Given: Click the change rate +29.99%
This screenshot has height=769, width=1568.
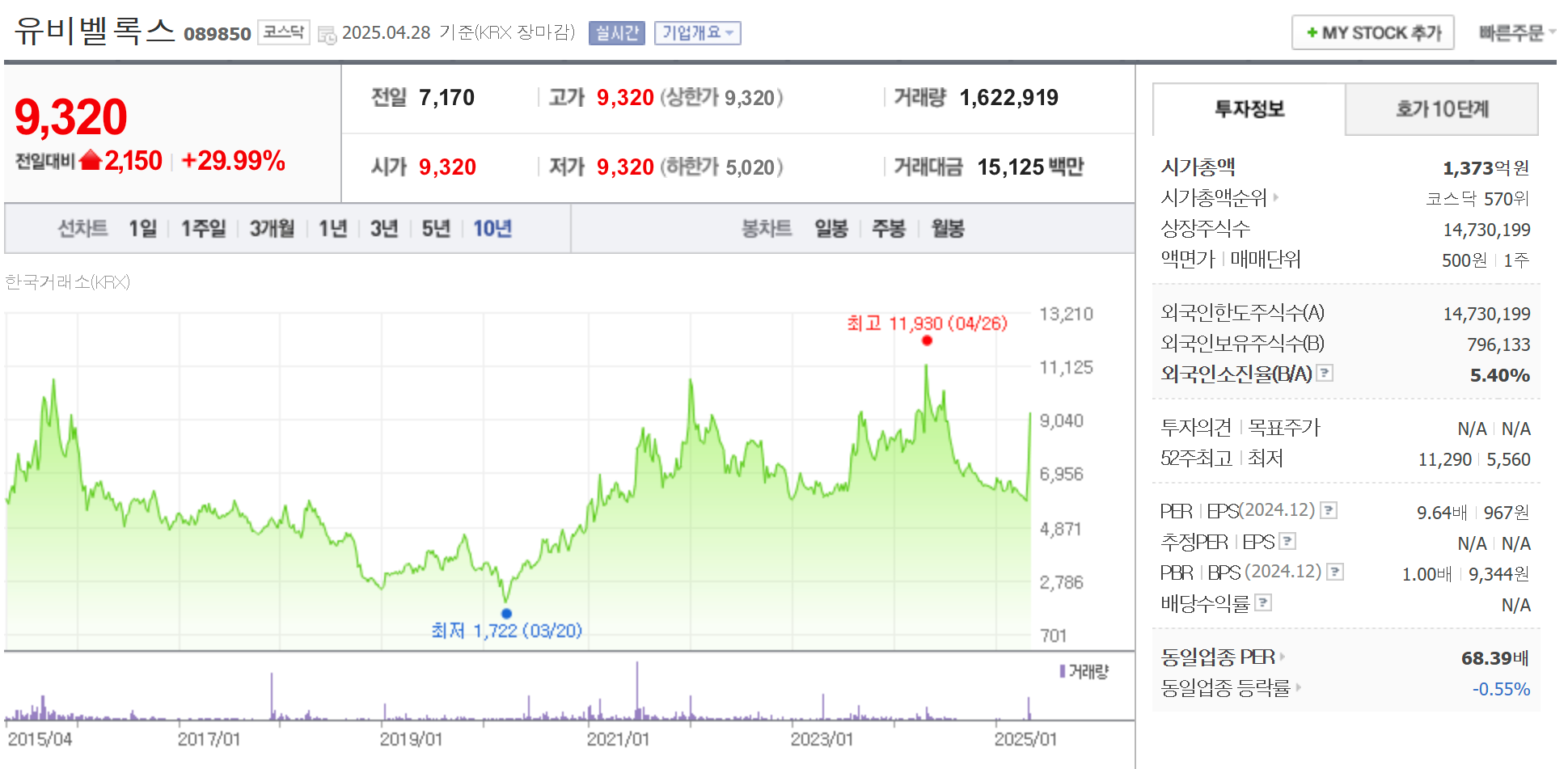Looking at the screenshot, I should tap(233, 160).
